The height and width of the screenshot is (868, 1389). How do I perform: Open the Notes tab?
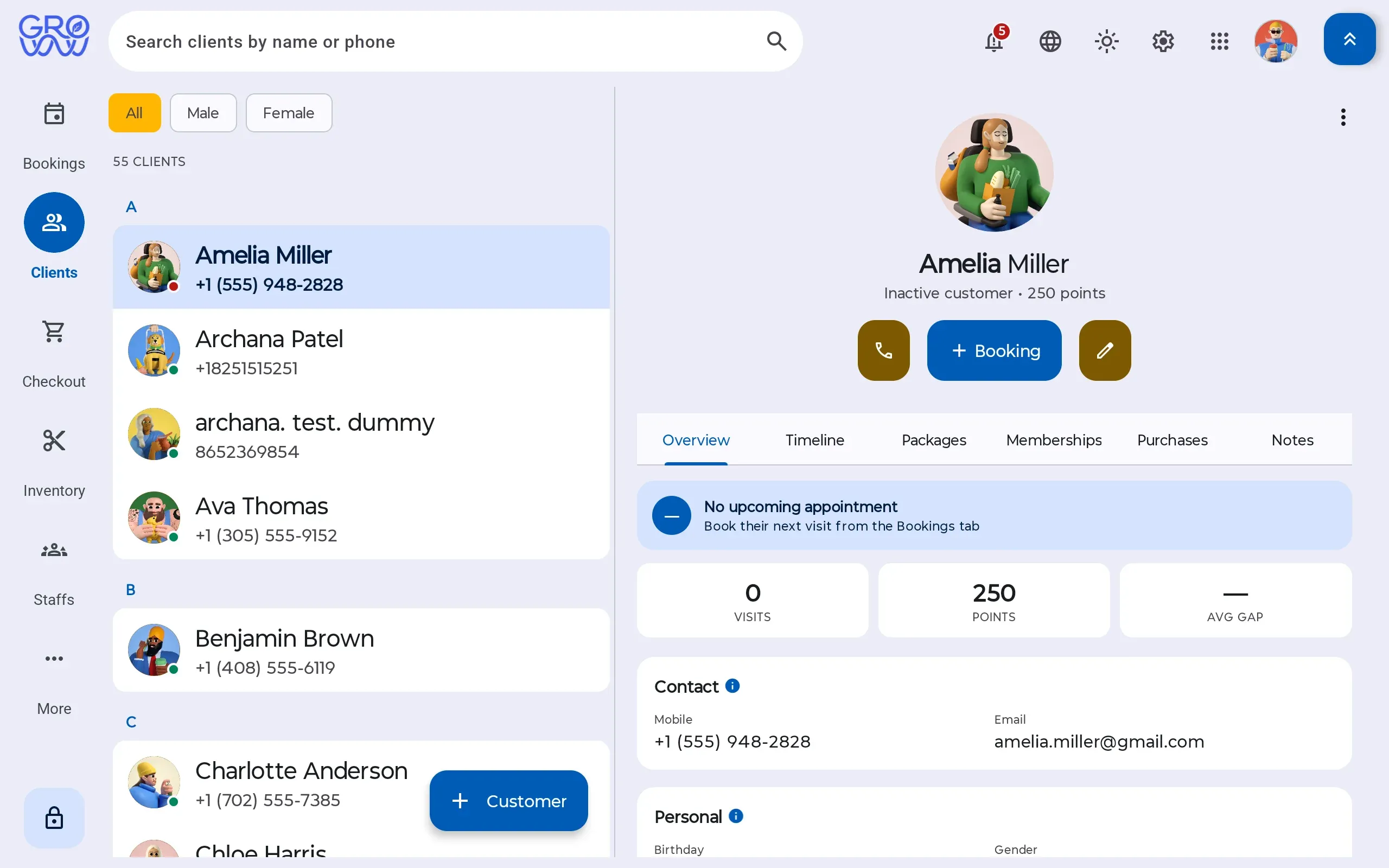(1292, 441)
